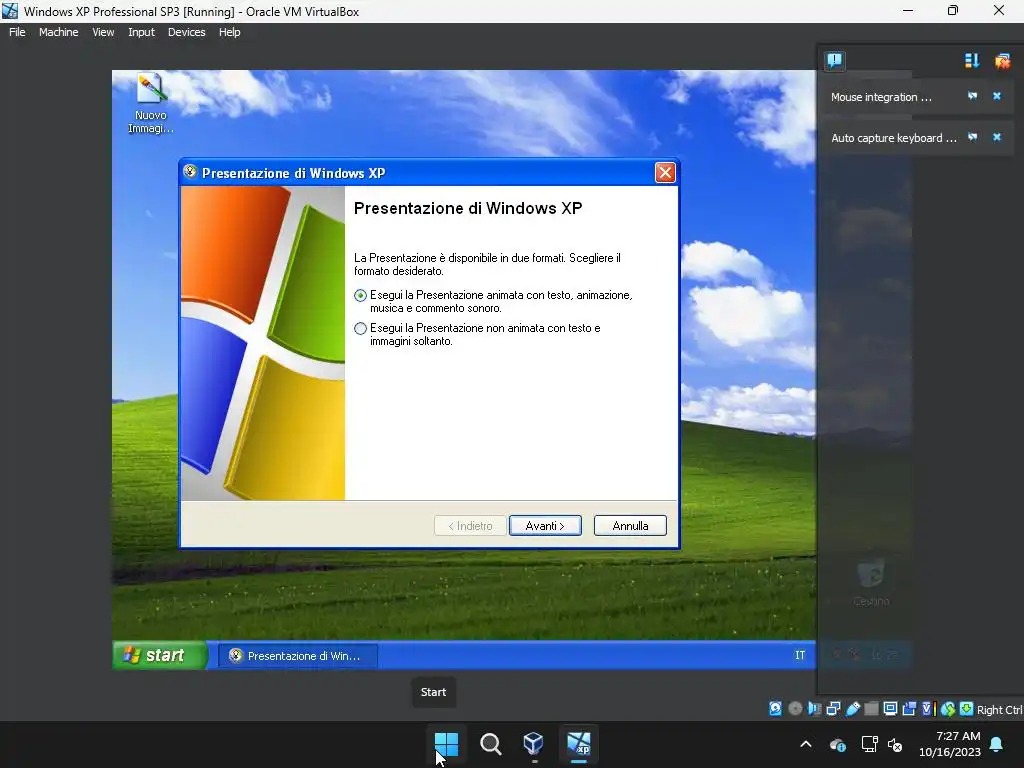Click the network tray icon
This screenshot has width=1024, height=768.
[x=869, y=744]
